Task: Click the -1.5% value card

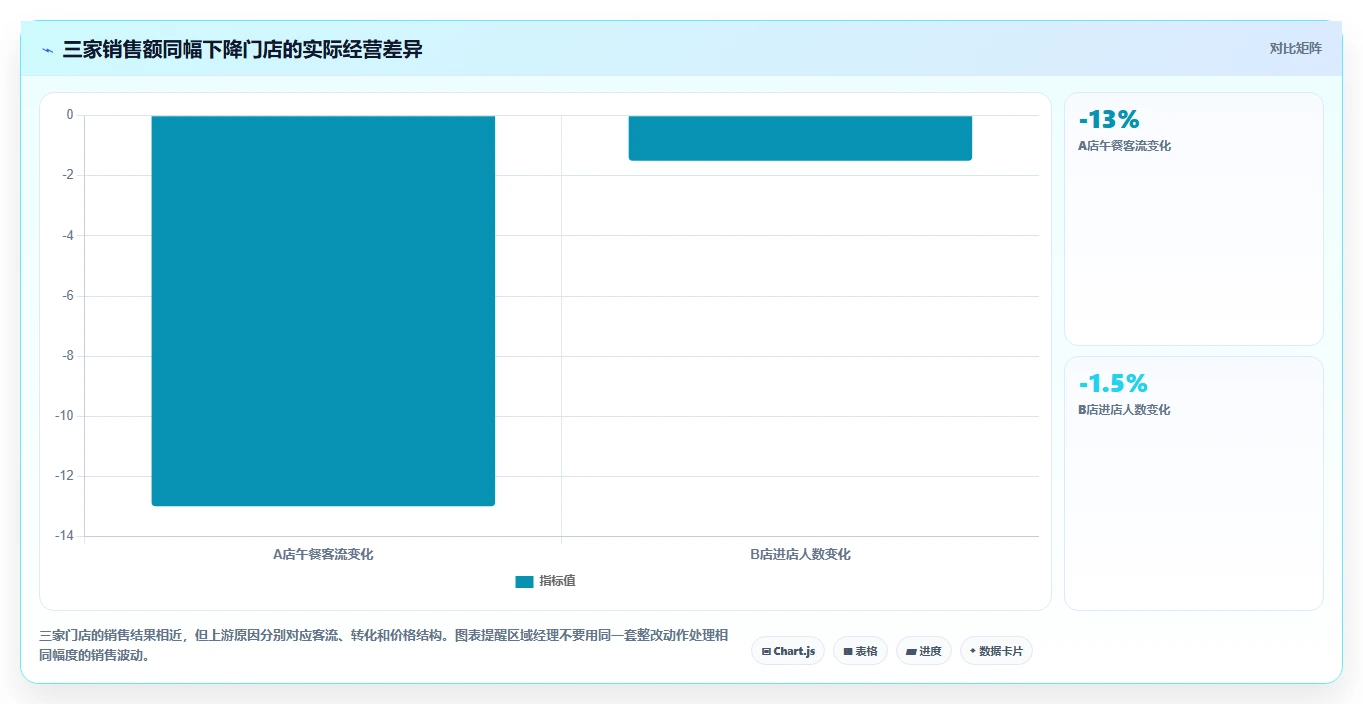Action: click(1194, 483)
